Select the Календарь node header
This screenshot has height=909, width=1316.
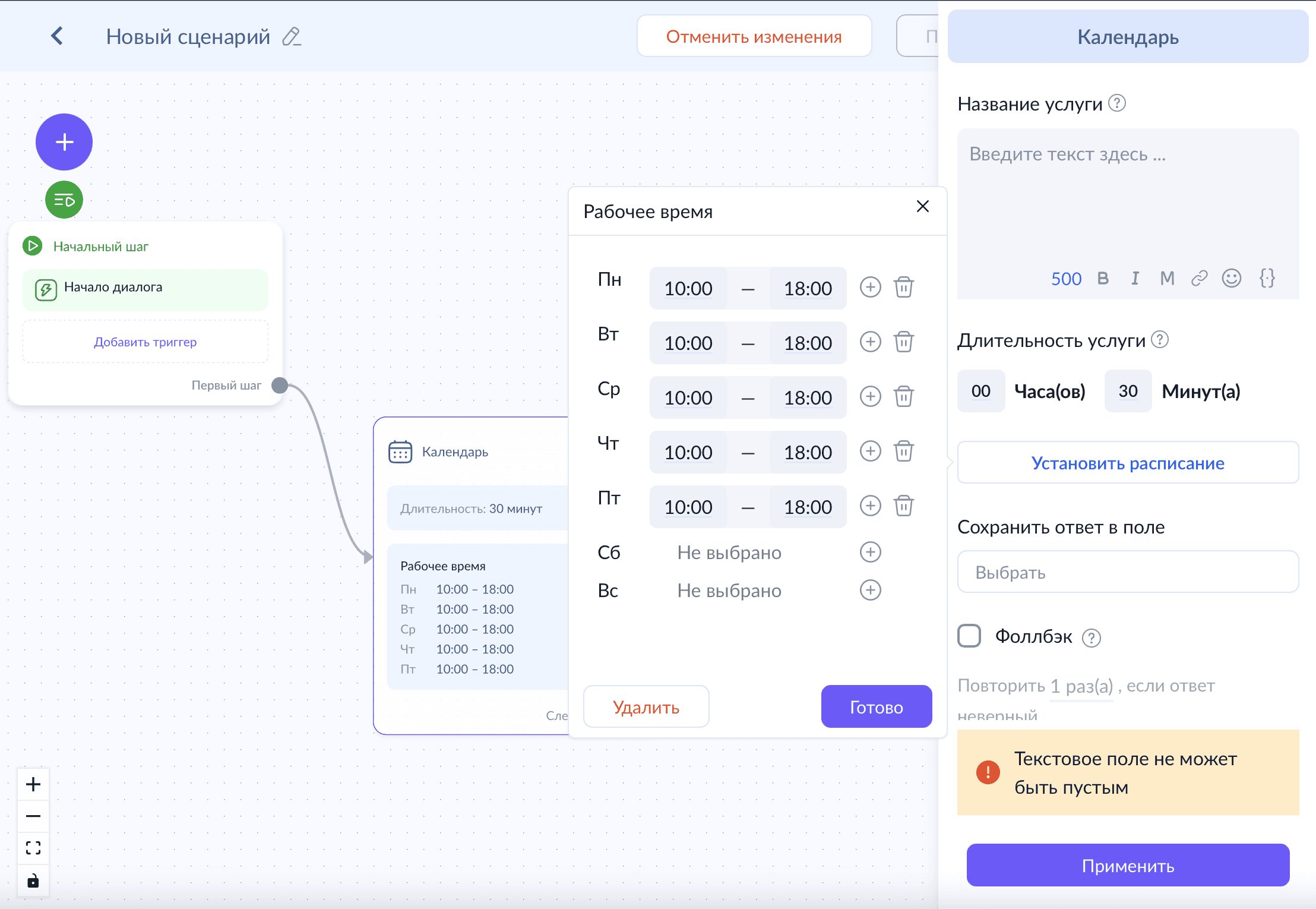(x=455, y=452)
